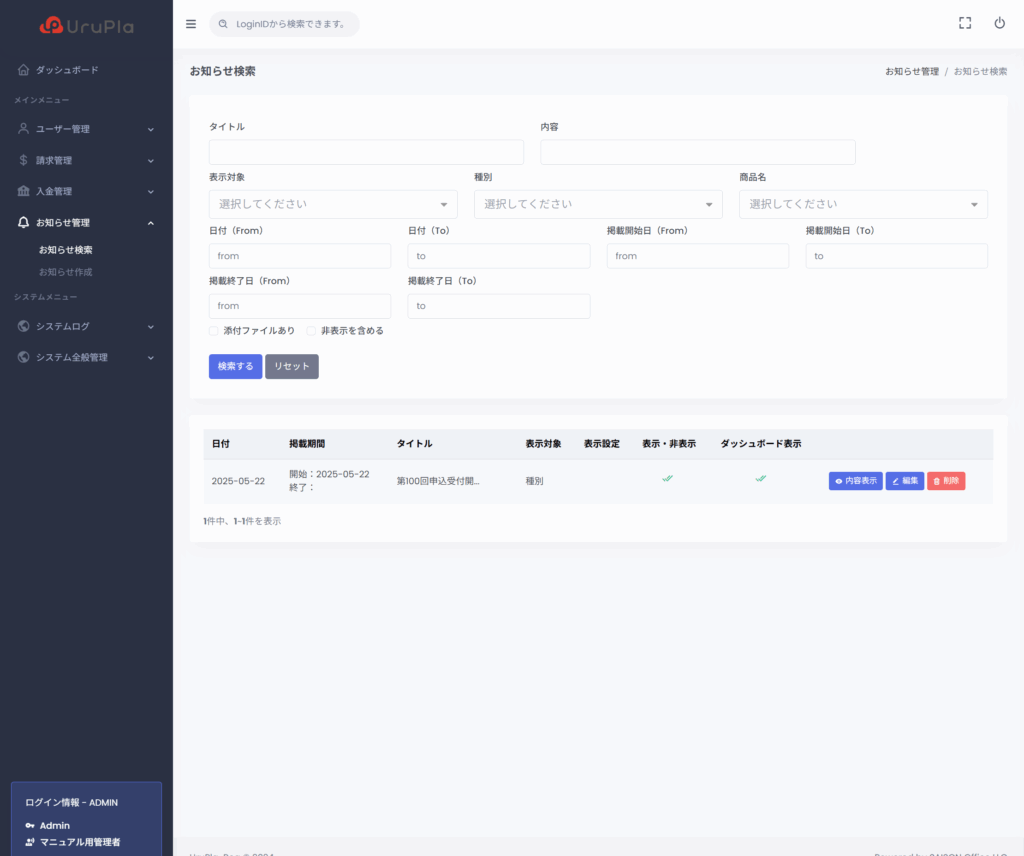Click the タイトル input field

pos(366,152)
